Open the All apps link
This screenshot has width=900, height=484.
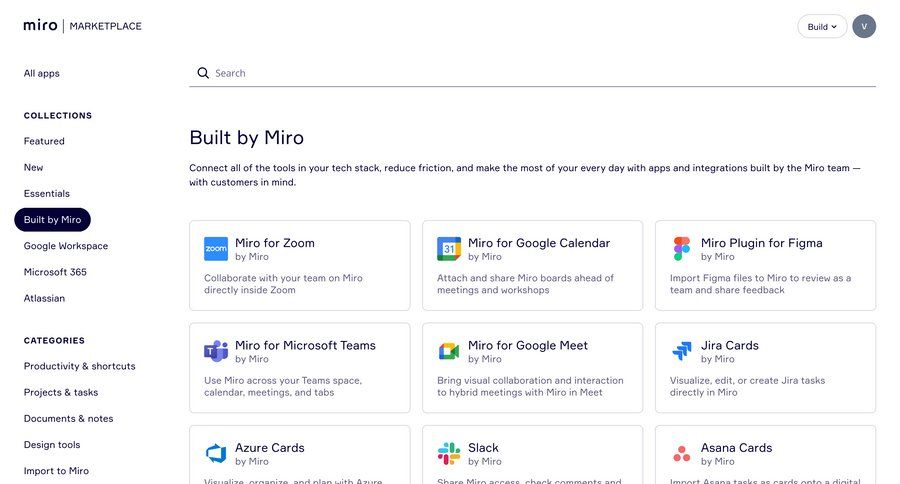(x=42, y=73)
